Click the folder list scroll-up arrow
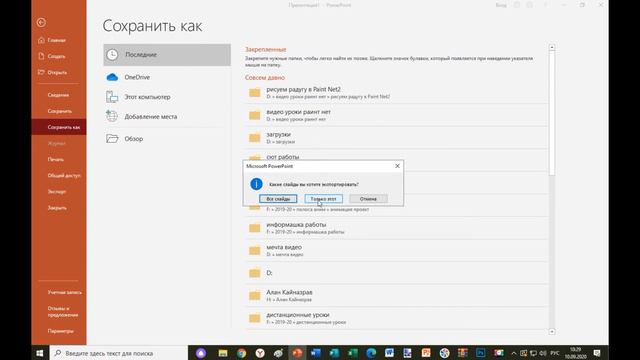This screenshot has height=360, width=640. point(552,47)
